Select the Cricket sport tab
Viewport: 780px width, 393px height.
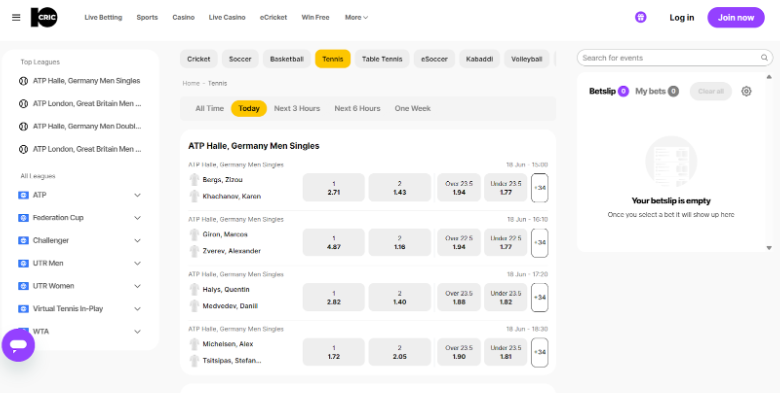pos(198,59)
